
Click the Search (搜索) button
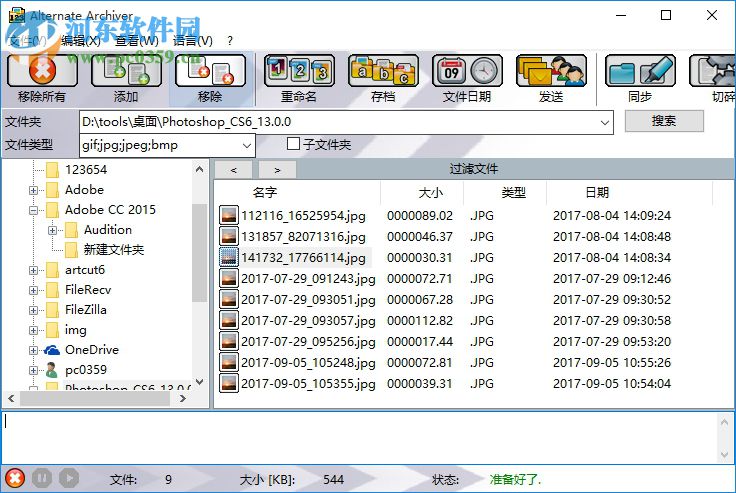pos(664,121)
